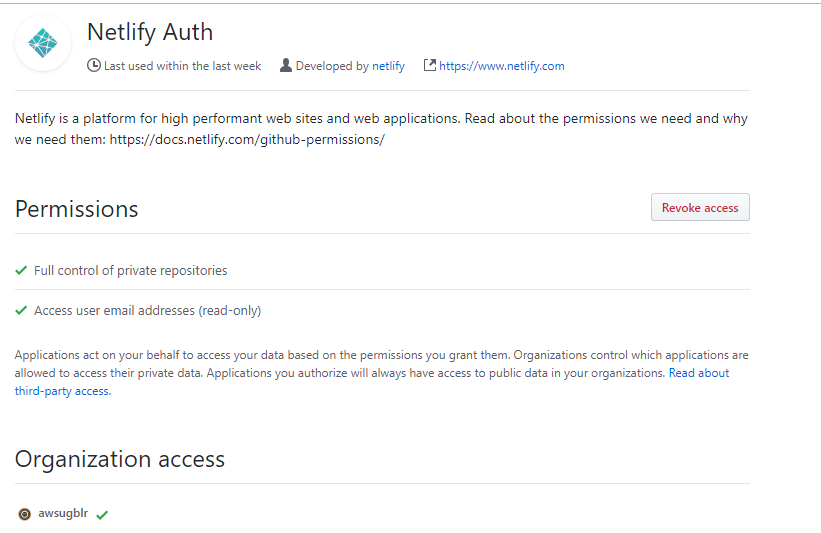The image size is (821, 533).
Task: Click the Netlify Auth heading
Action: click(x=150, y=32)
